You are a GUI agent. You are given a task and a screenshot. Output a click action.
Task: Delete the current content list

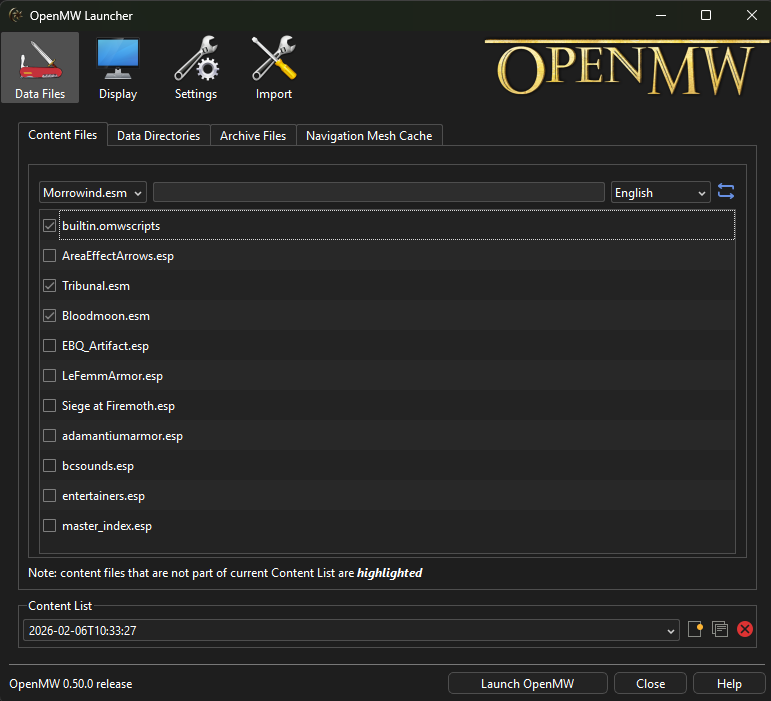pos(745,629)
